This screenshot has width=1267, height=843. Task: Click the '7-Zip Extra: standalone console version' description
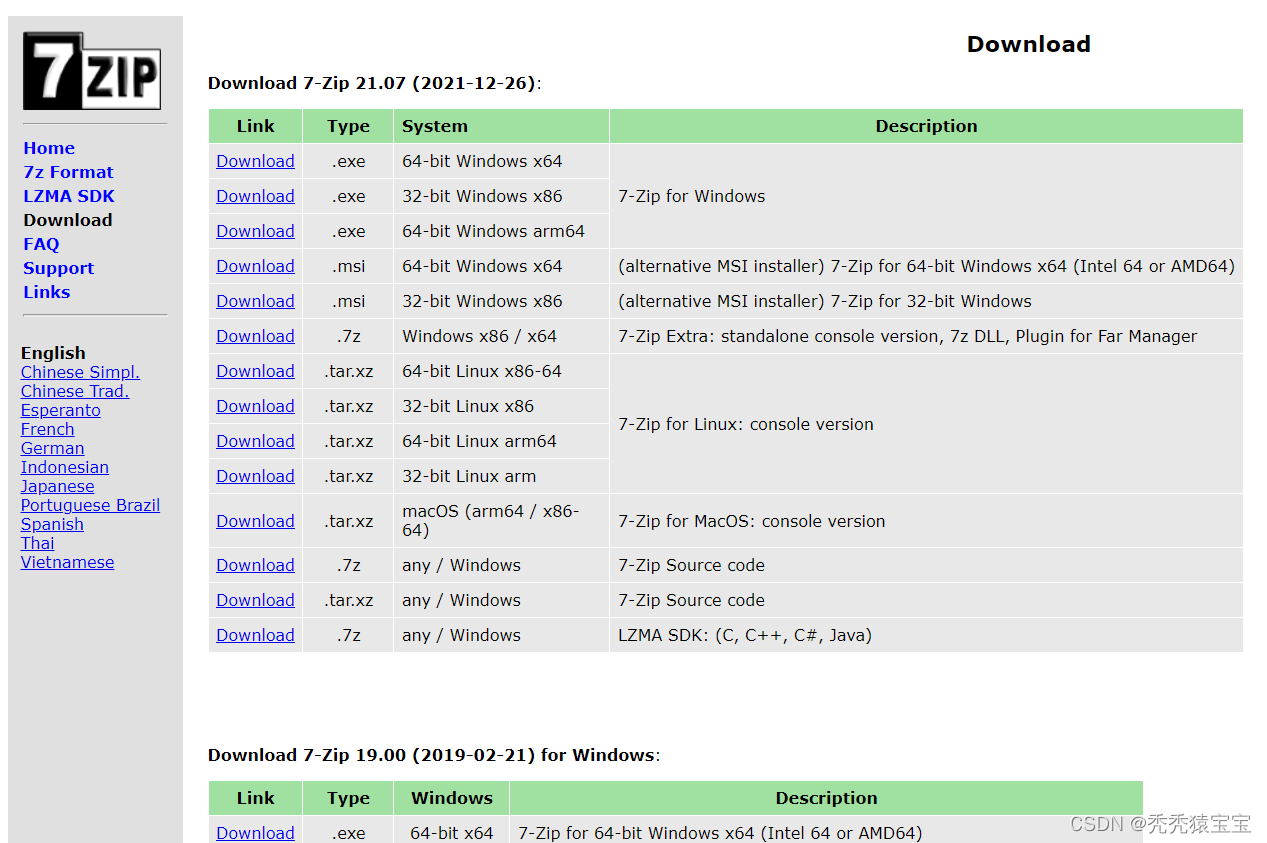click(x=907, y=336)
